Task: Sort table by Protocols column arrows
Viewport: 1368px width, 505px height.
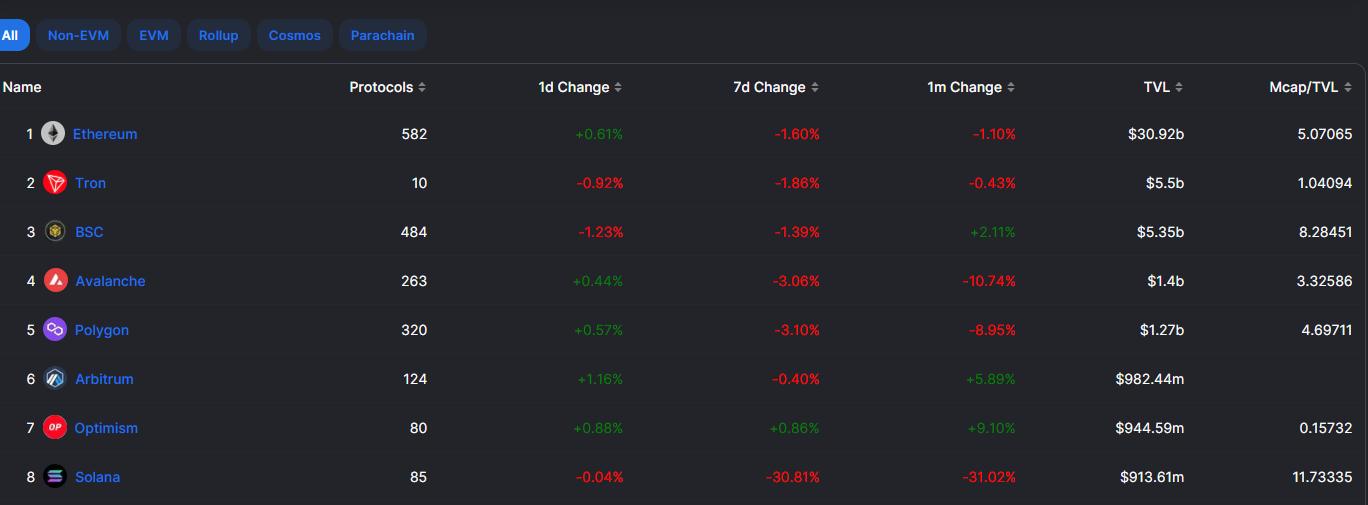Action: point(422,88)
